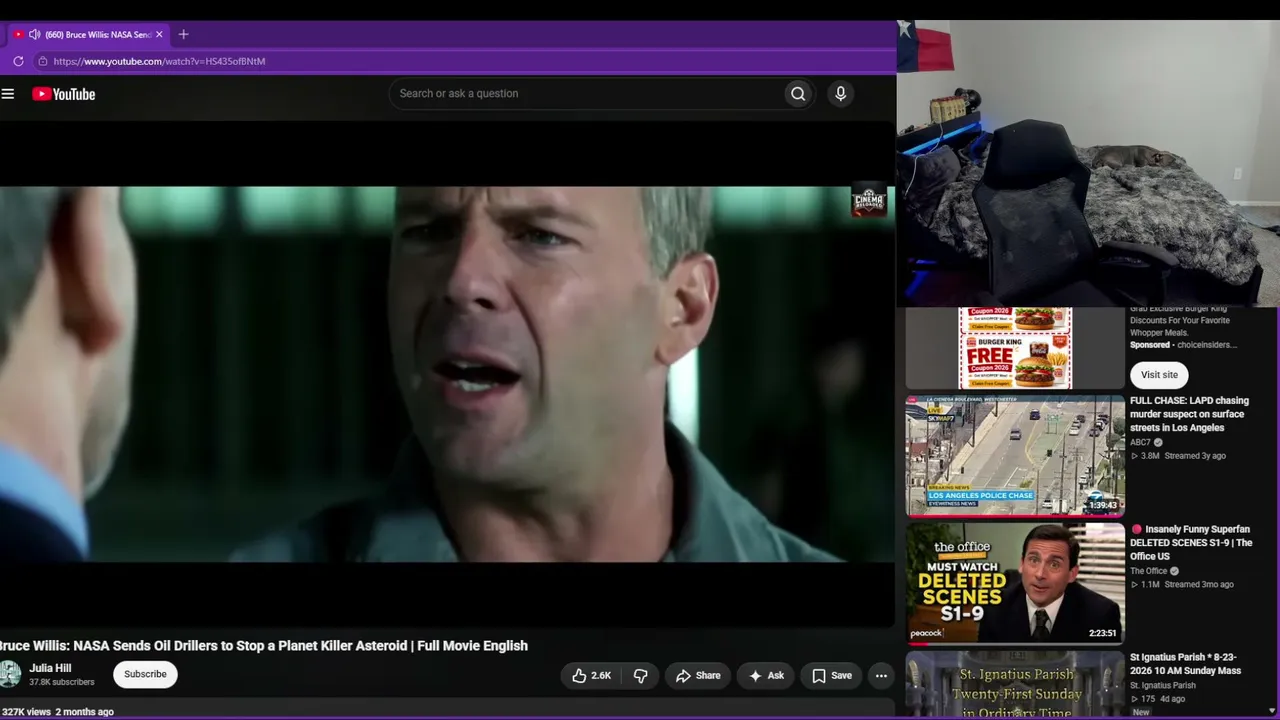Viewport: 1280px width, 720px height.
Task: Save the video to a playlist
Action: pos(832,676)
